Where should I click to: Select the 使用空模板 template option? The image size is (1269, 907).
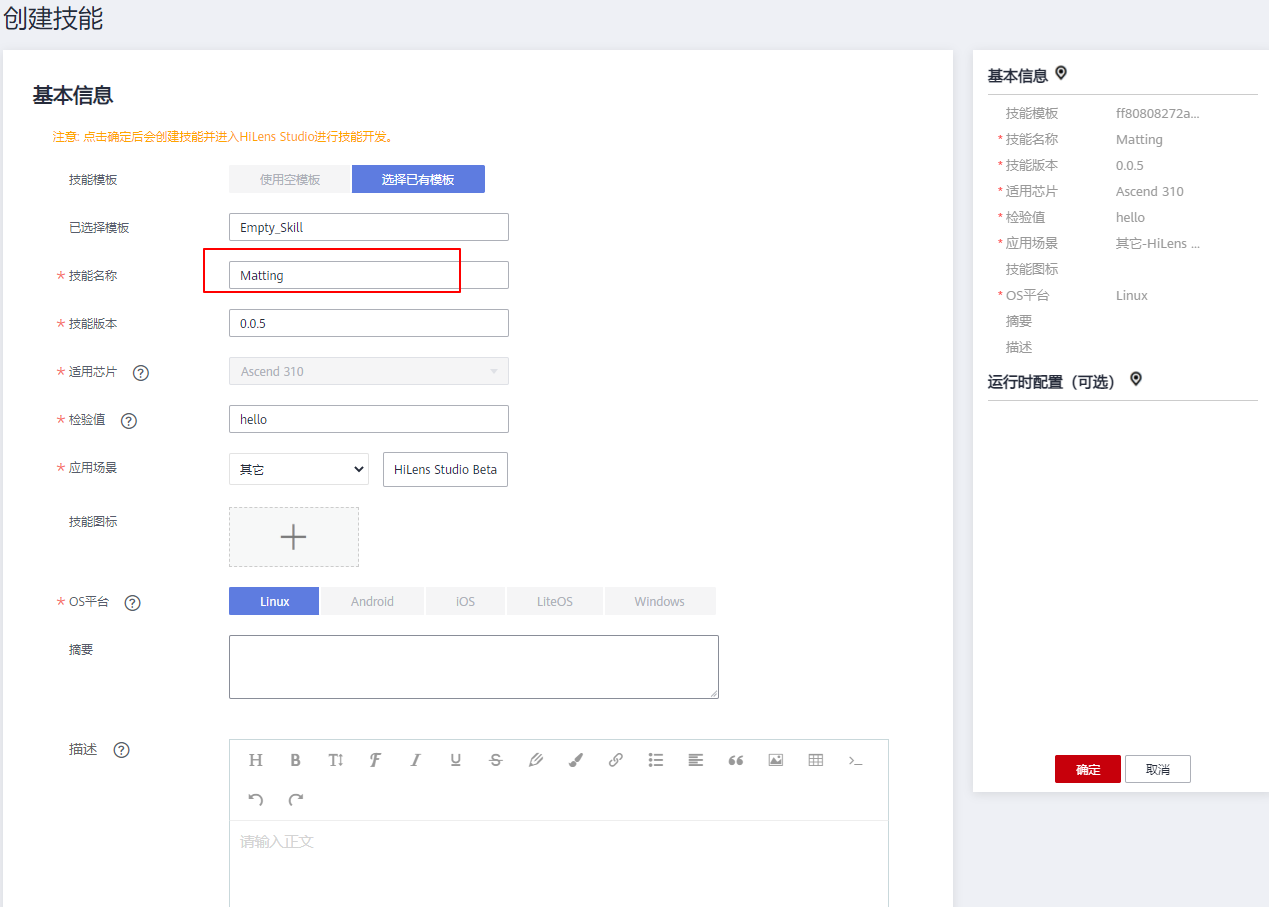point(290,179)
